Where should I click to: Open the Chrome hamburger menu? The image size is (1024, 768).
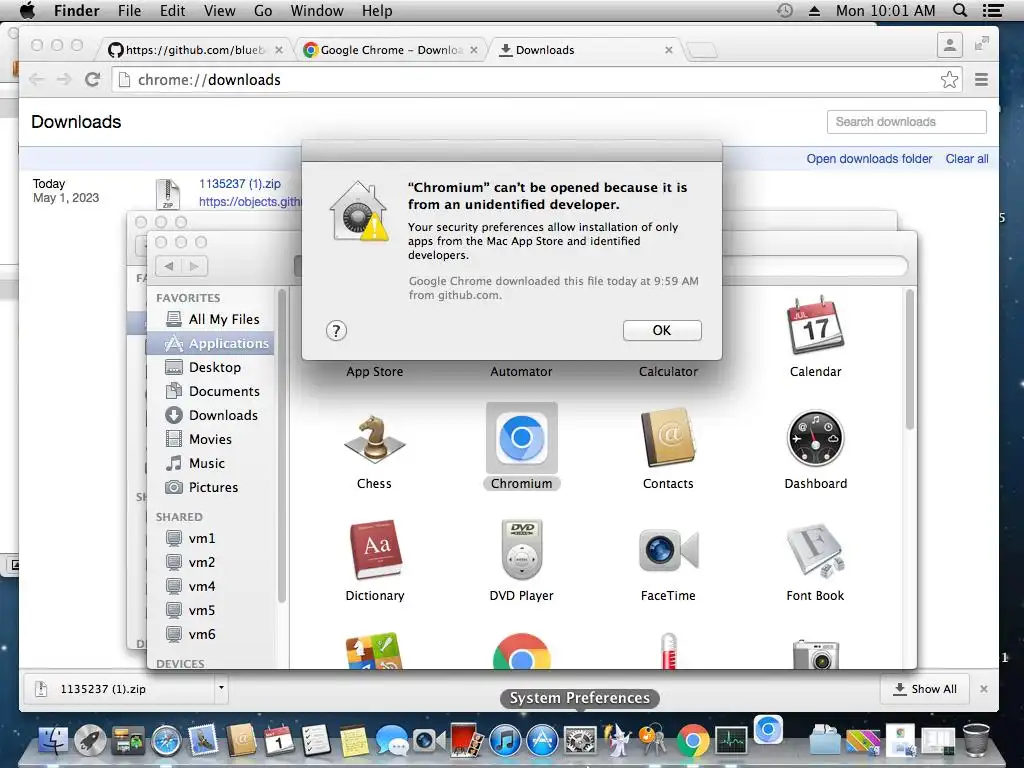(x=981, y=80)
